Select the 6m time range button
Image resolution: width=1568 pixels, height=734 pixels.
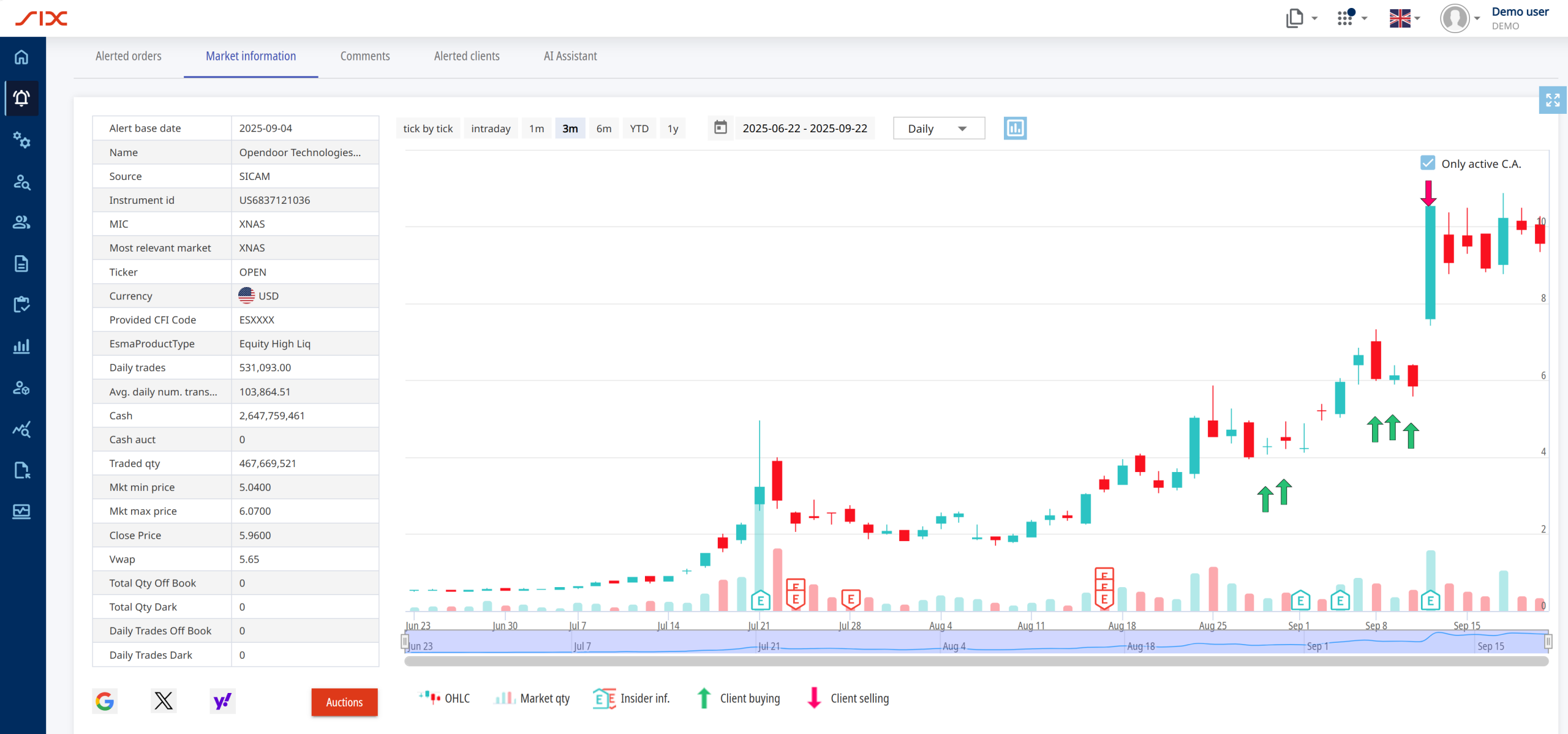(x=604, y=129)
